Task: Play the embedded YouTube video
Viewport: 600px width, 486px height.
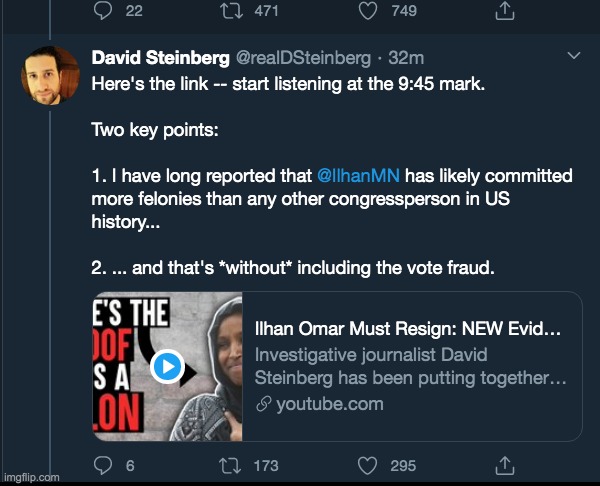Action: coord(167,367)
